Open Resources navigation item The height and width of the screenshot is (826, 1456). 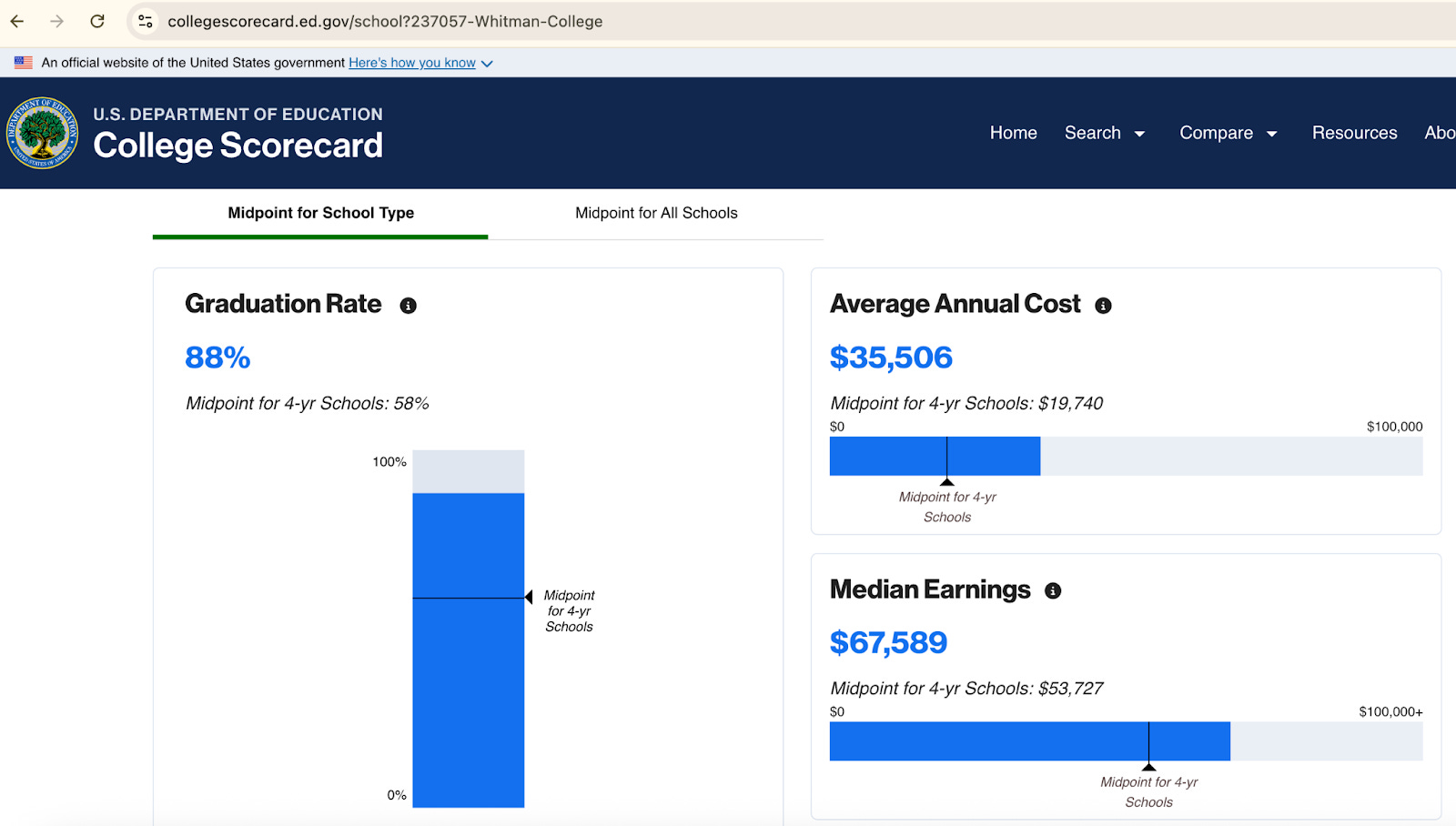coord(1354,133)
